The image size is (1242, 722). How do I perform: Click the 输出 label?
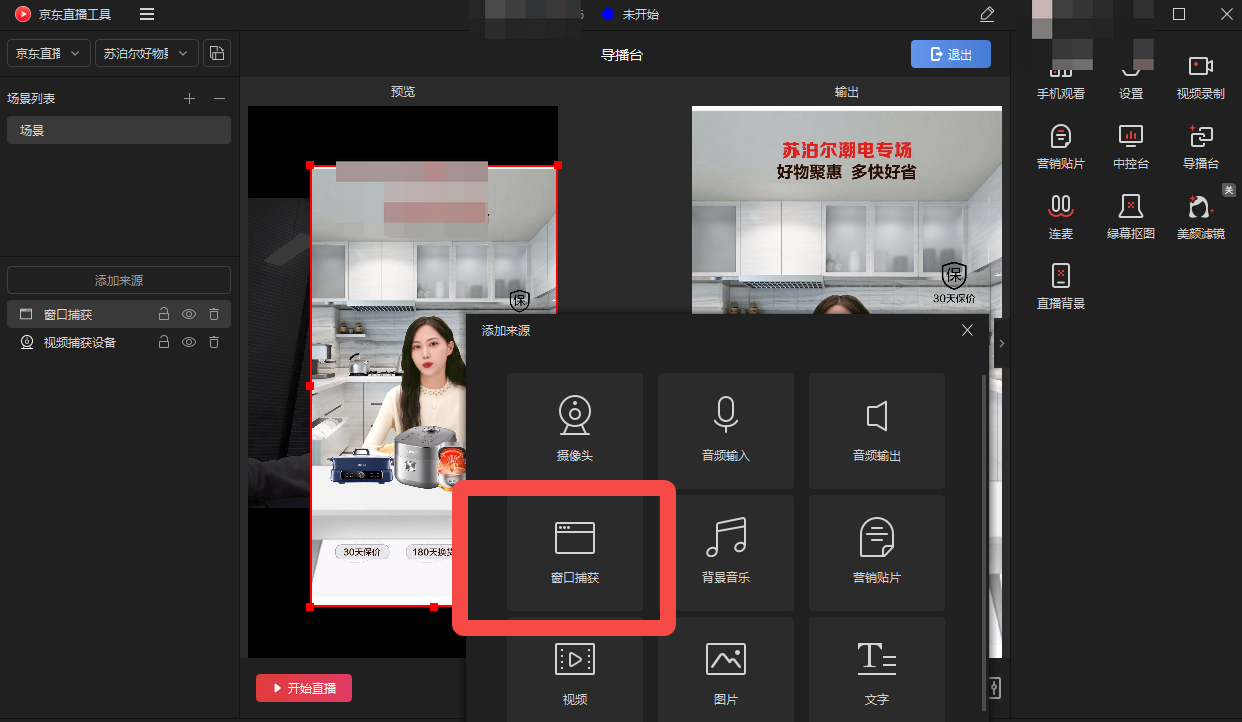(847, 92)
